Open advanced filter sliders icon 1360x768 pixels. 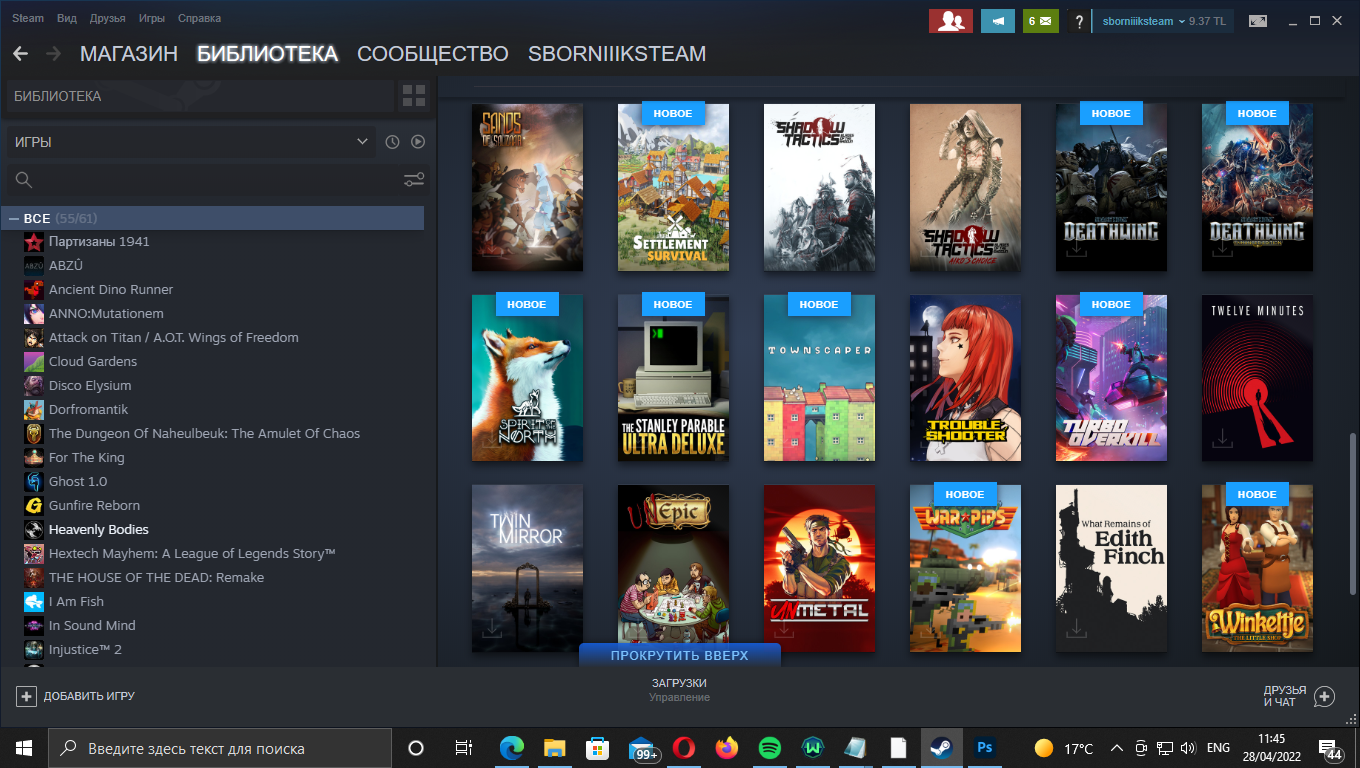(414, 180)
